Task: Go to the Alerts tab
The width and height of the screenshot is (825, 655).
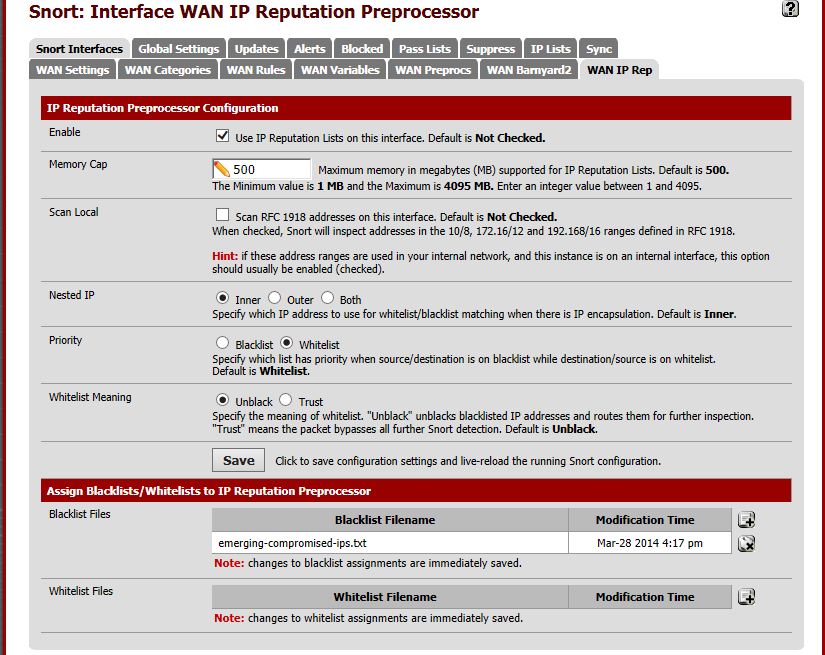Action: 310,48
